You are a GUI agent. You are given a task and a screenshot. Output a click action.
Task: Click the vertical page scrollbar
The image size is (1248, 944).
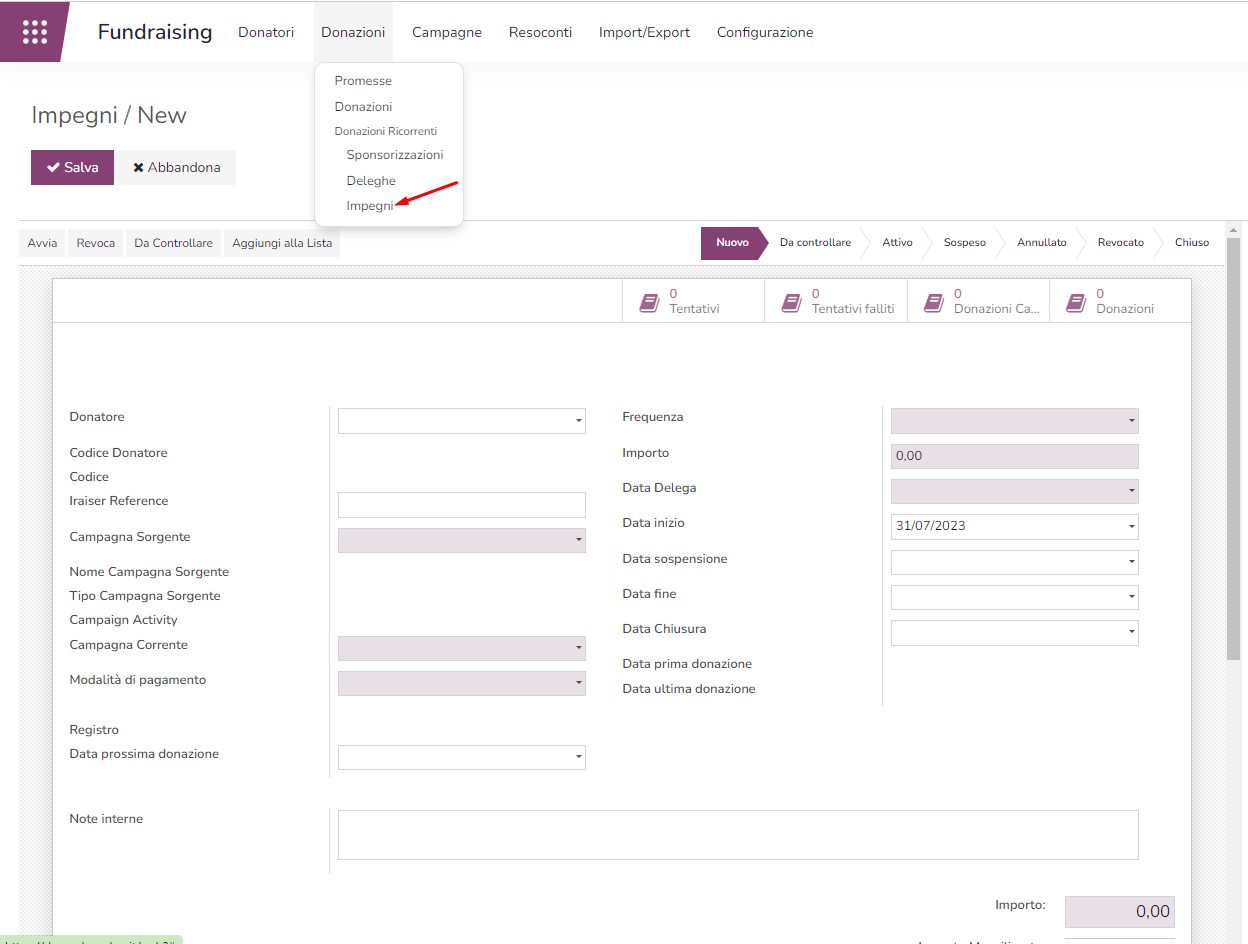[1233, 450]
